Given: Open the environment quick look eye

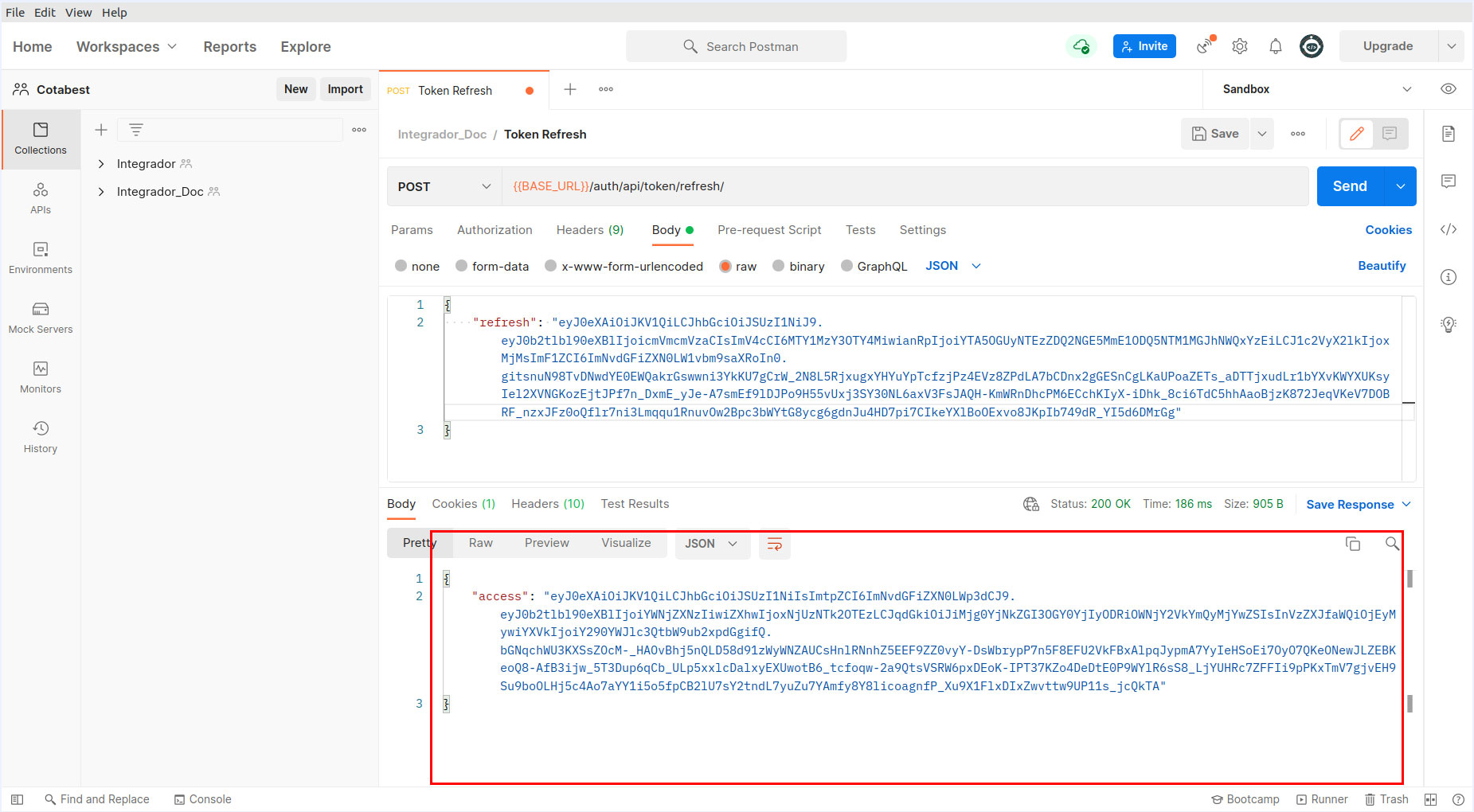Looking at the screenshot, I should pyautogui.click(x=1449, y=89).
